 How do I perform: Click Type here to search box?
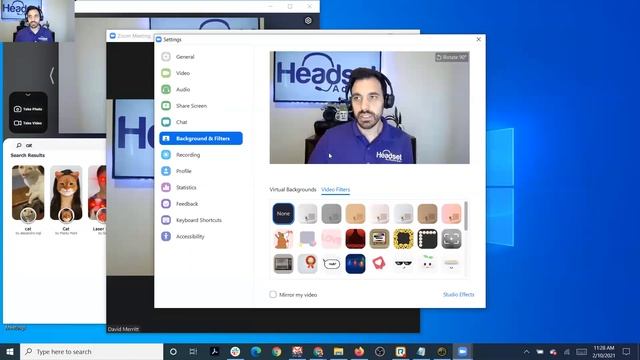point(92,351)
